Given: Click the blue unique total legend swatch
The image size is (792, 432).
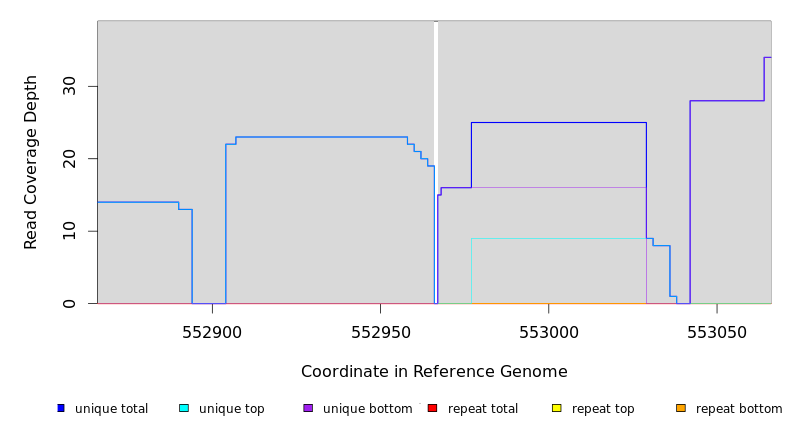Looking at the screenshot, I should point(61,408).
